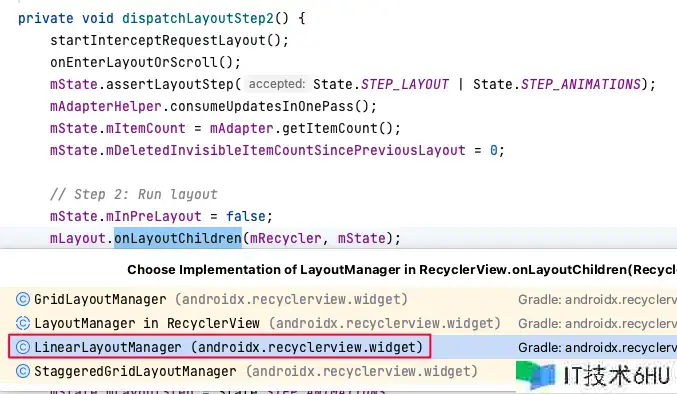Click mLayout field reference
The image size is (677, 394).
pos(78,238)
